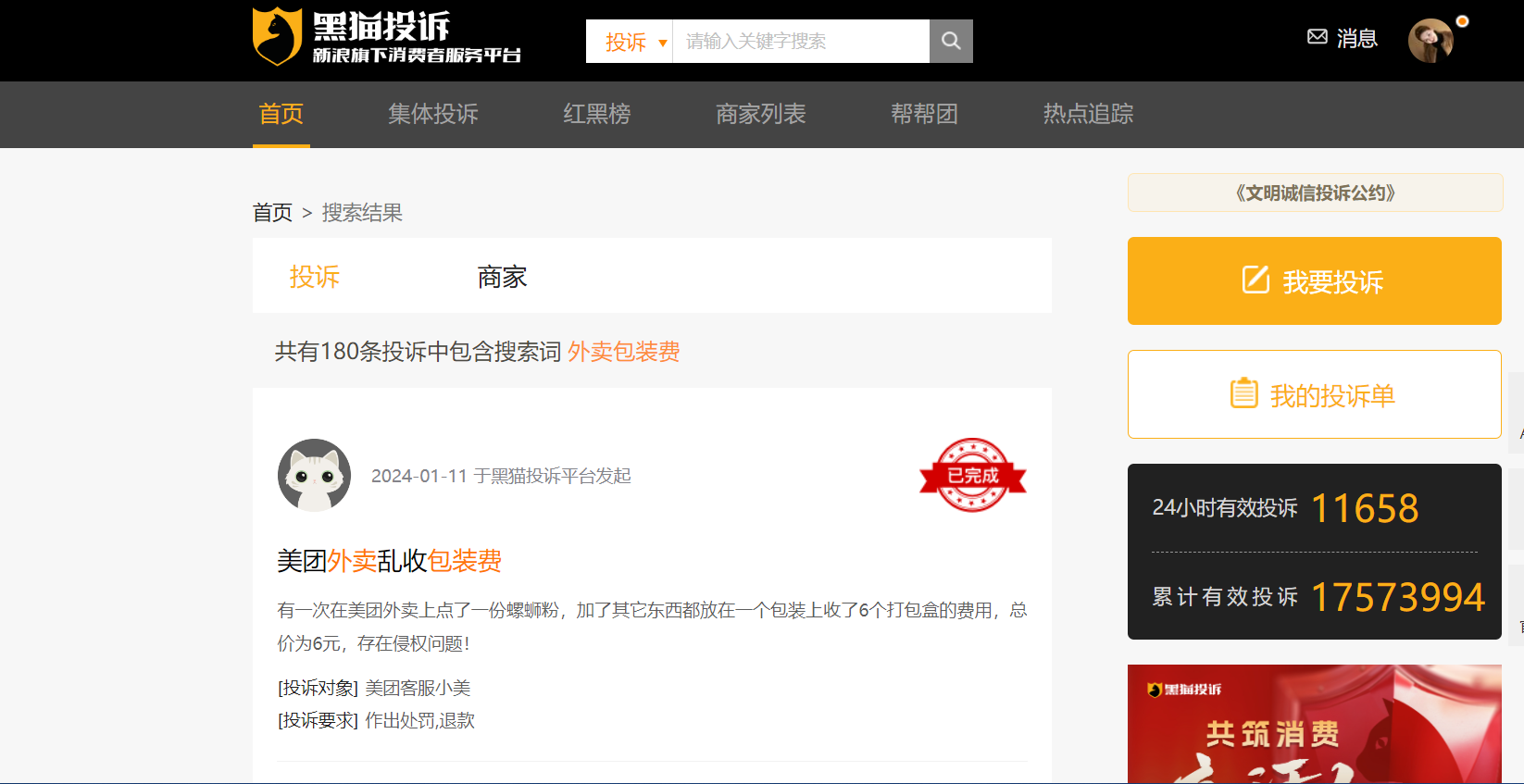This screenshot has height=784, width=1524.
Task: Open the 《文明诚信投诉公约》 link
Action: (1315, 193)
